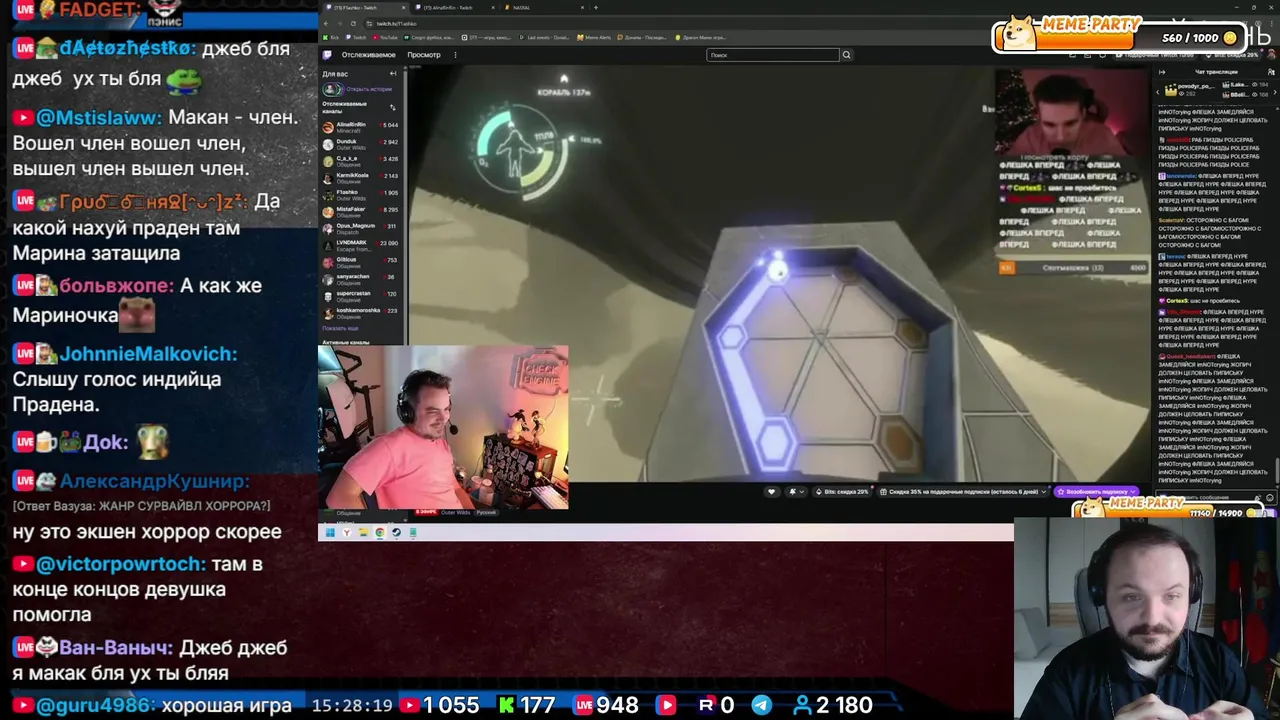
Task: Open C_a_k_e channel avatar in sidebar
Action: (328, 161)
